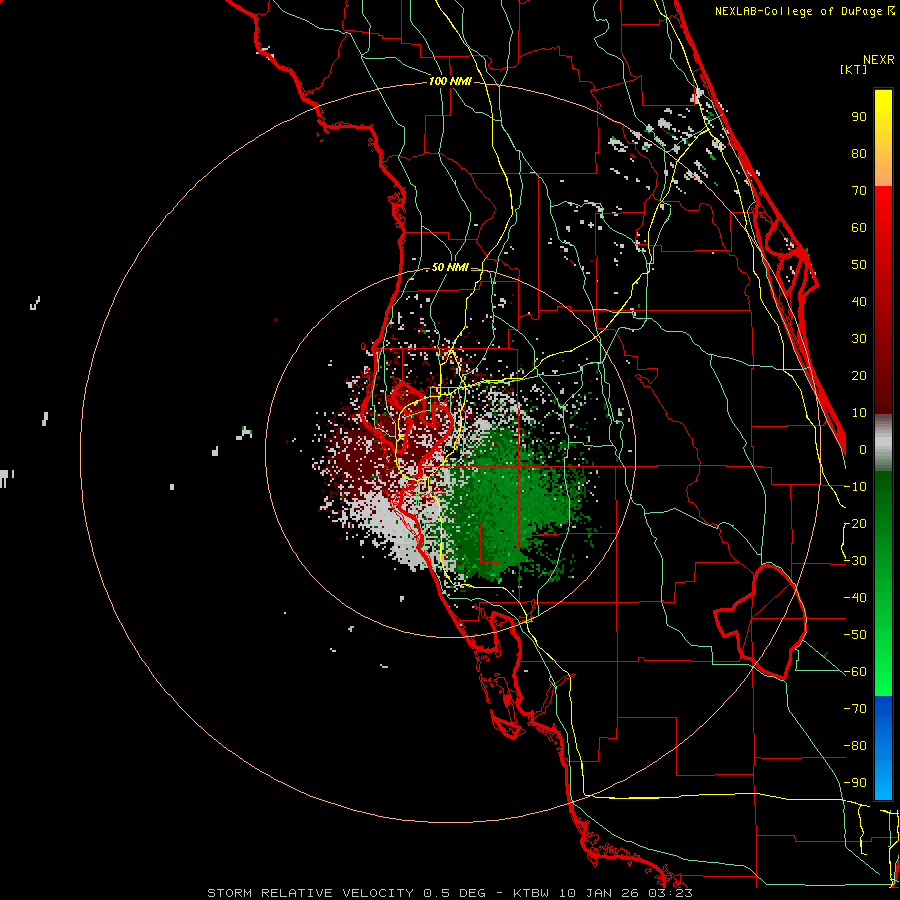Click the 0.5 DEG elevation text in the caption
The width and height of the screenshot is (900, 900).
coord(455,893)
